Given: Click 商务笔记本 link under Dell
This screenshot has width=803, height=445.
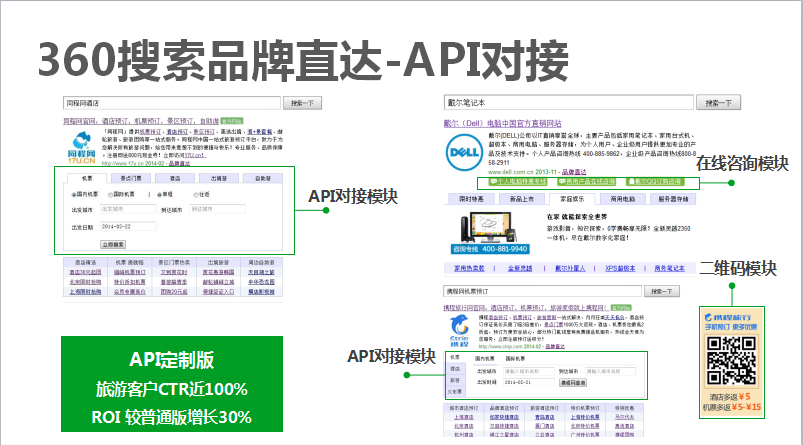Looking at the screenshot, I should [669, 268].
